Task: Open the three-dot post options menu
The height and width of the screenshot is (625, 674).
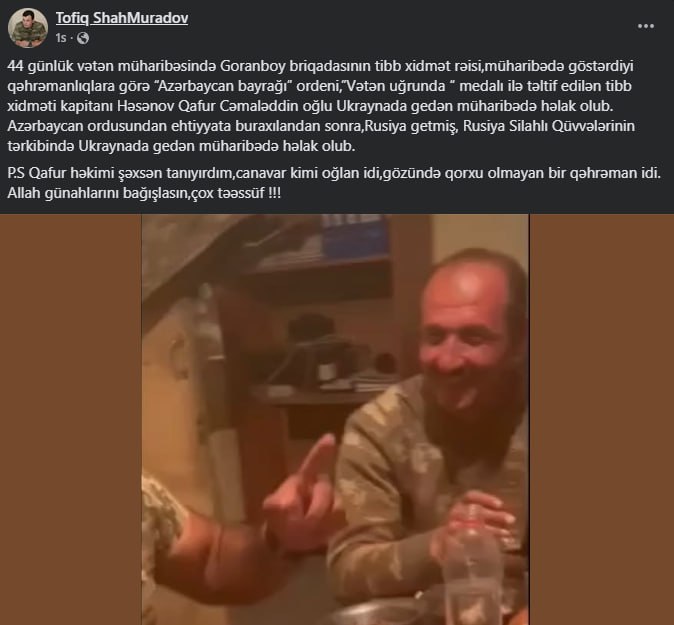Action: [646, 26]
